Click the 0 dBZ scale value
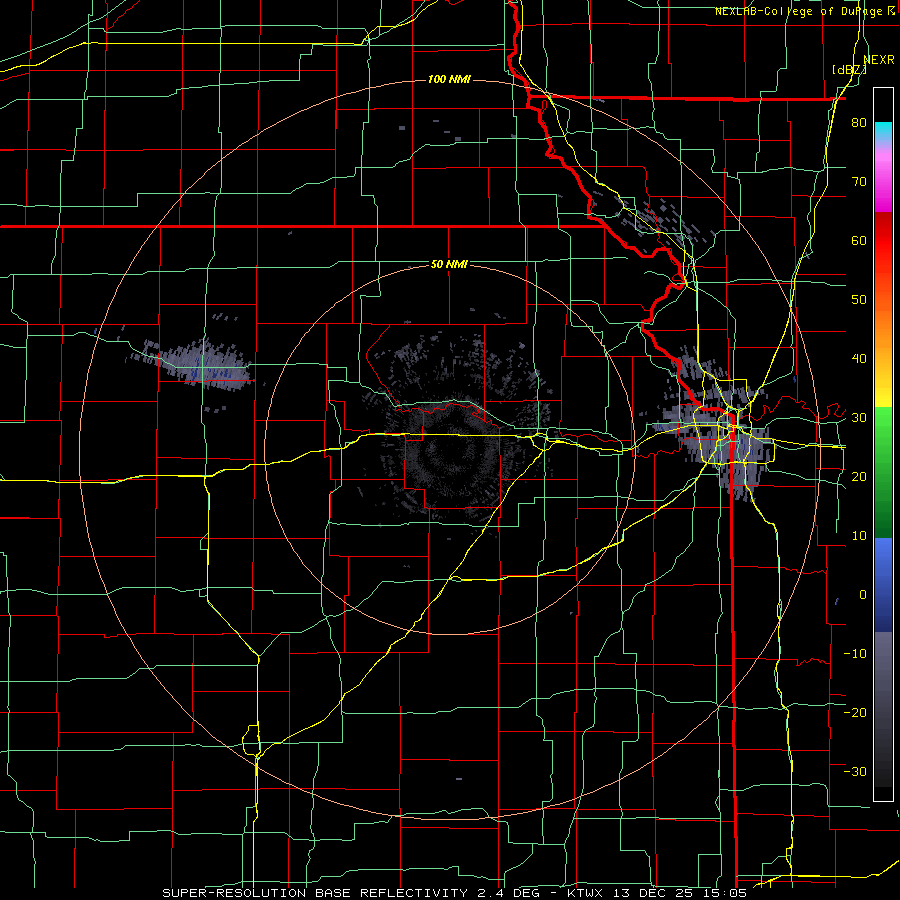The height and width of the screenshot is (900, 900). click(x=863, y=595)
